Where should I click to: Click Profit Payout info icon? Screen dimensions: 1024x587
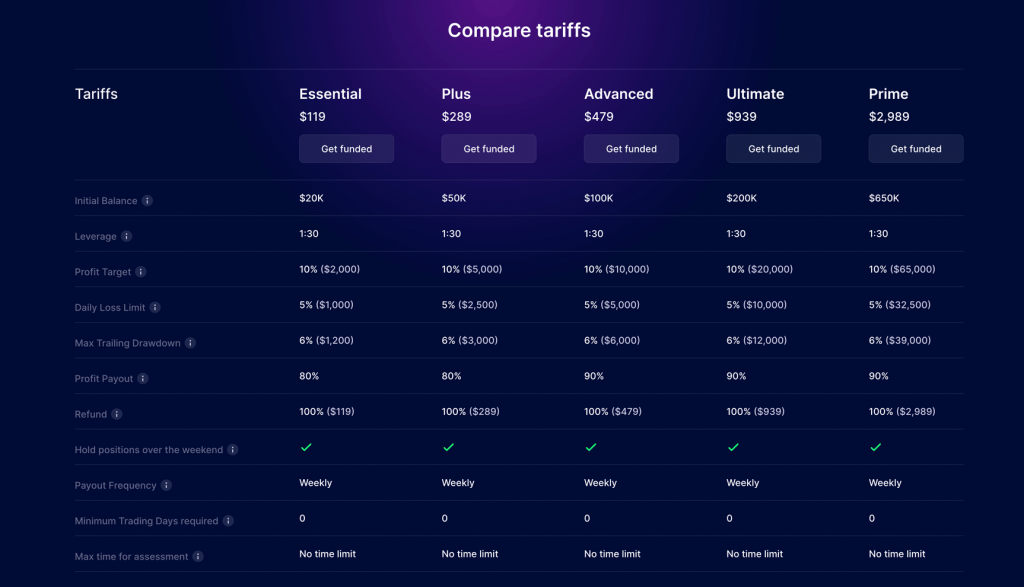coord(143,379)
